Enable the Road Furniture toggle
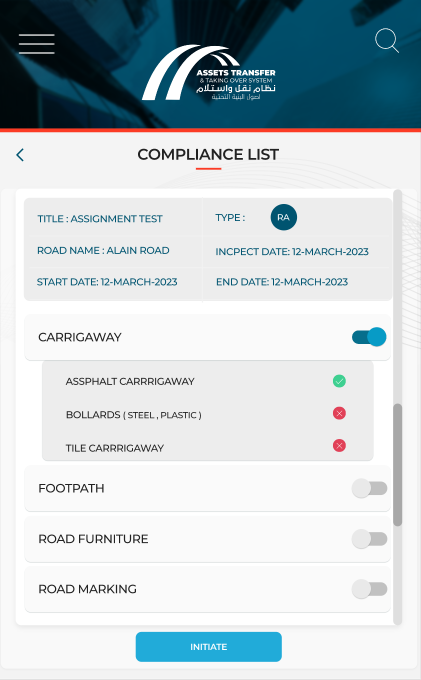This screenshot has height=680, width=421. (369, 539)
